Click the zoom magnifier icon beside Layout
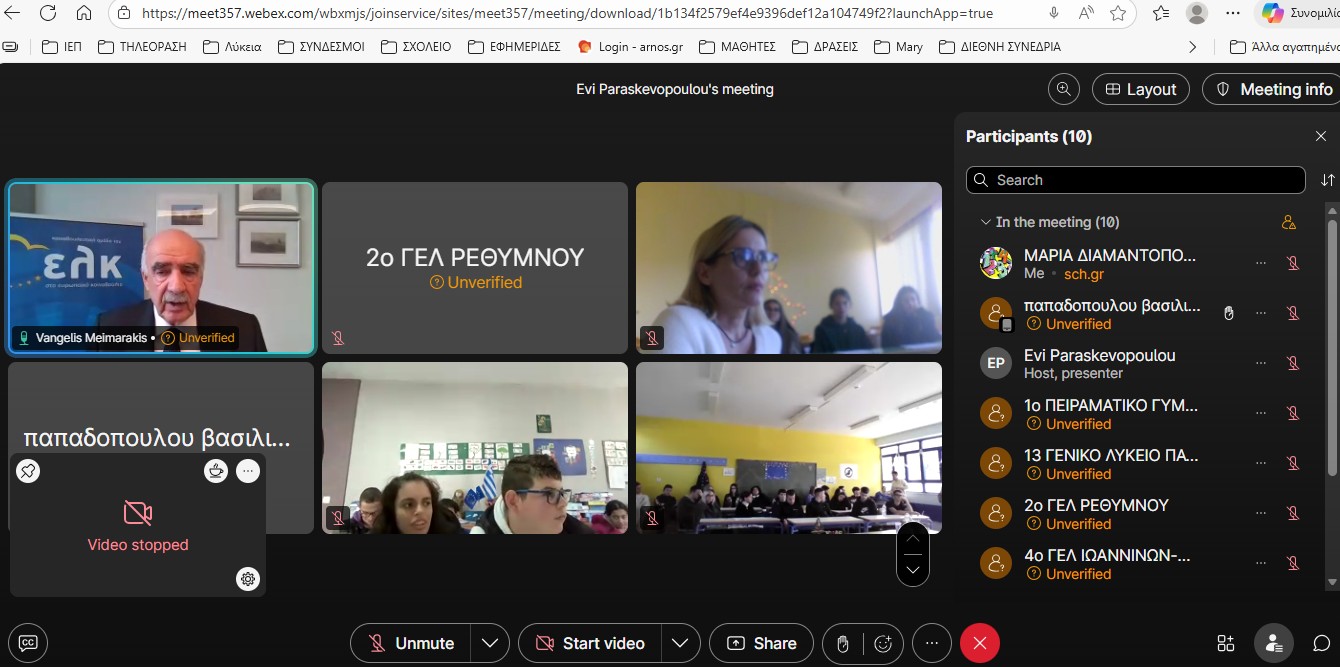 point(1063,89)
